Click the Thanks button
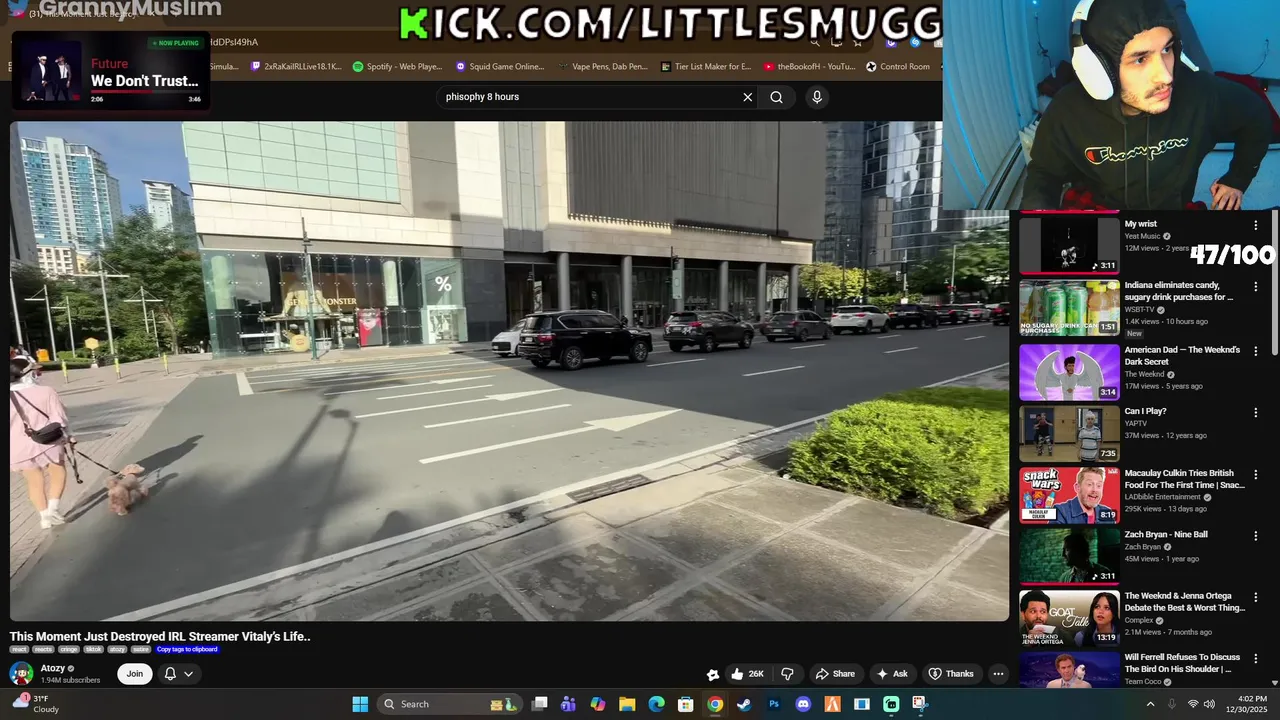Image resolution: width=1280 pixels, height=720 pixels. (x=951, y=674)
